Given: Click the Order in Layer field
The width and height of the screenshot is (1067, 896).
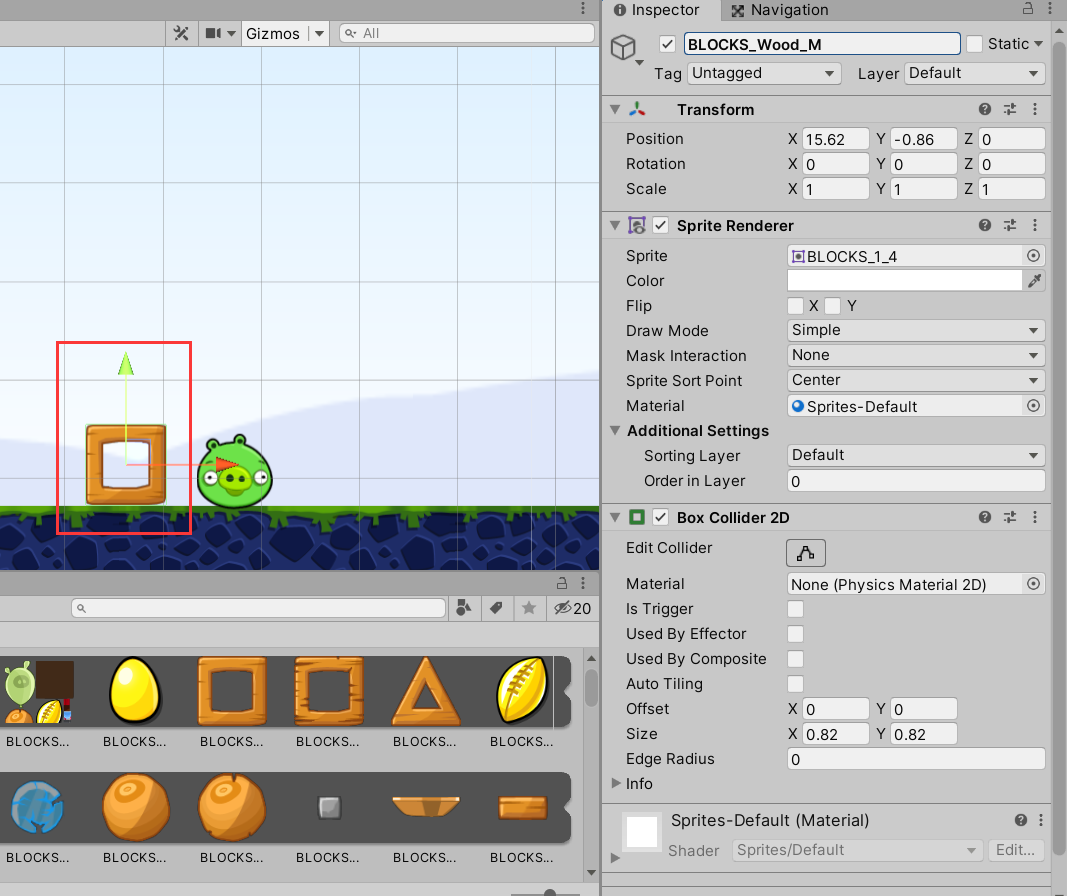Looking at the screenshot, I should [x=916, y=481].
